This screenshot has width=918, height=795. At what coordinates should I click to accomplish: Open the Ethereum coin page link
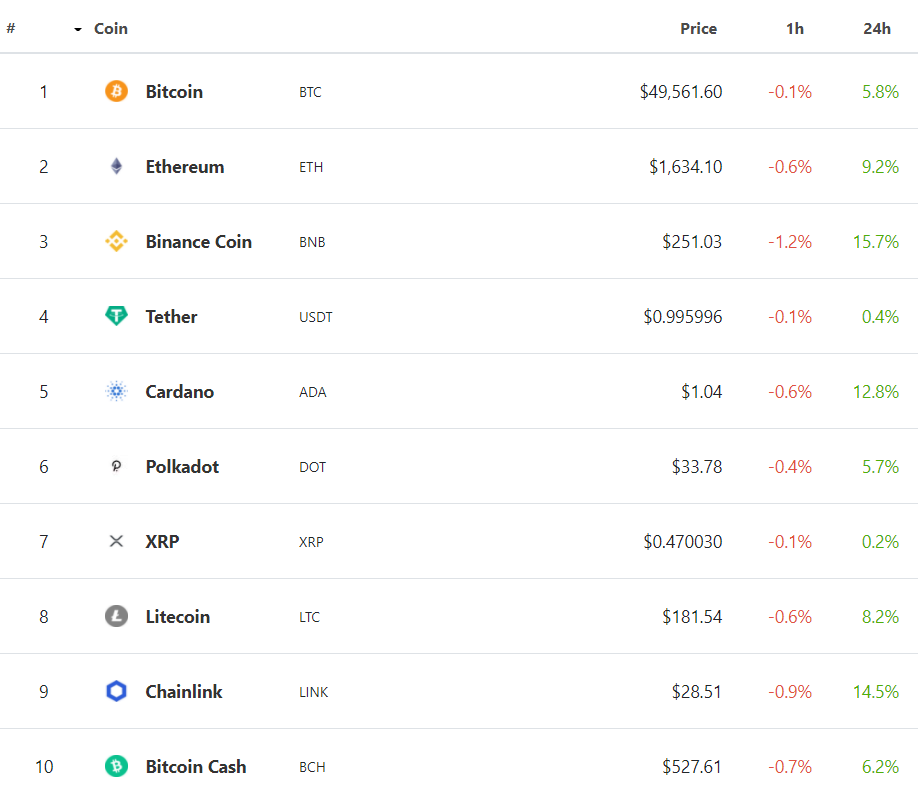coord(185,167)
